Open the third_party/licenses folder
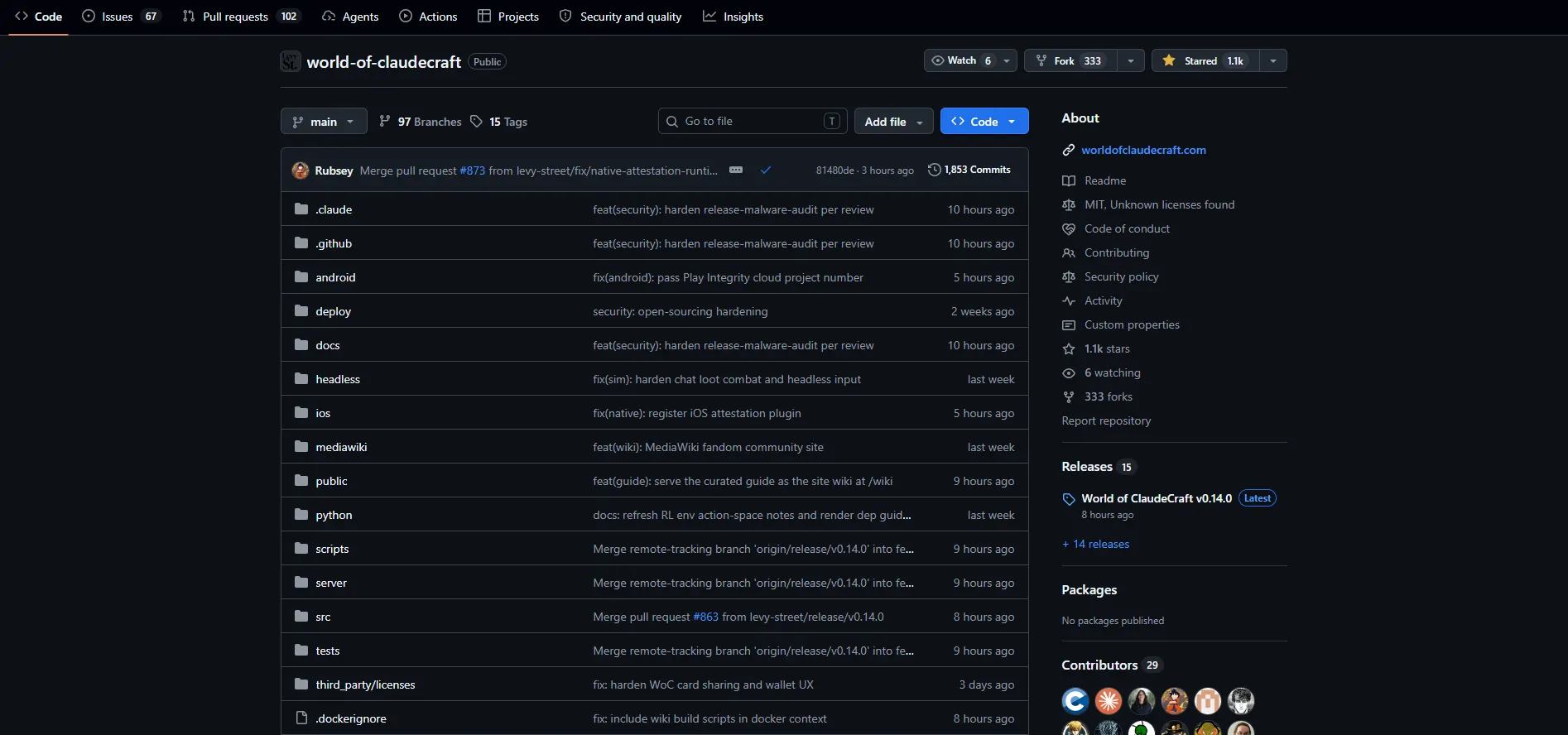 point(365,685)
